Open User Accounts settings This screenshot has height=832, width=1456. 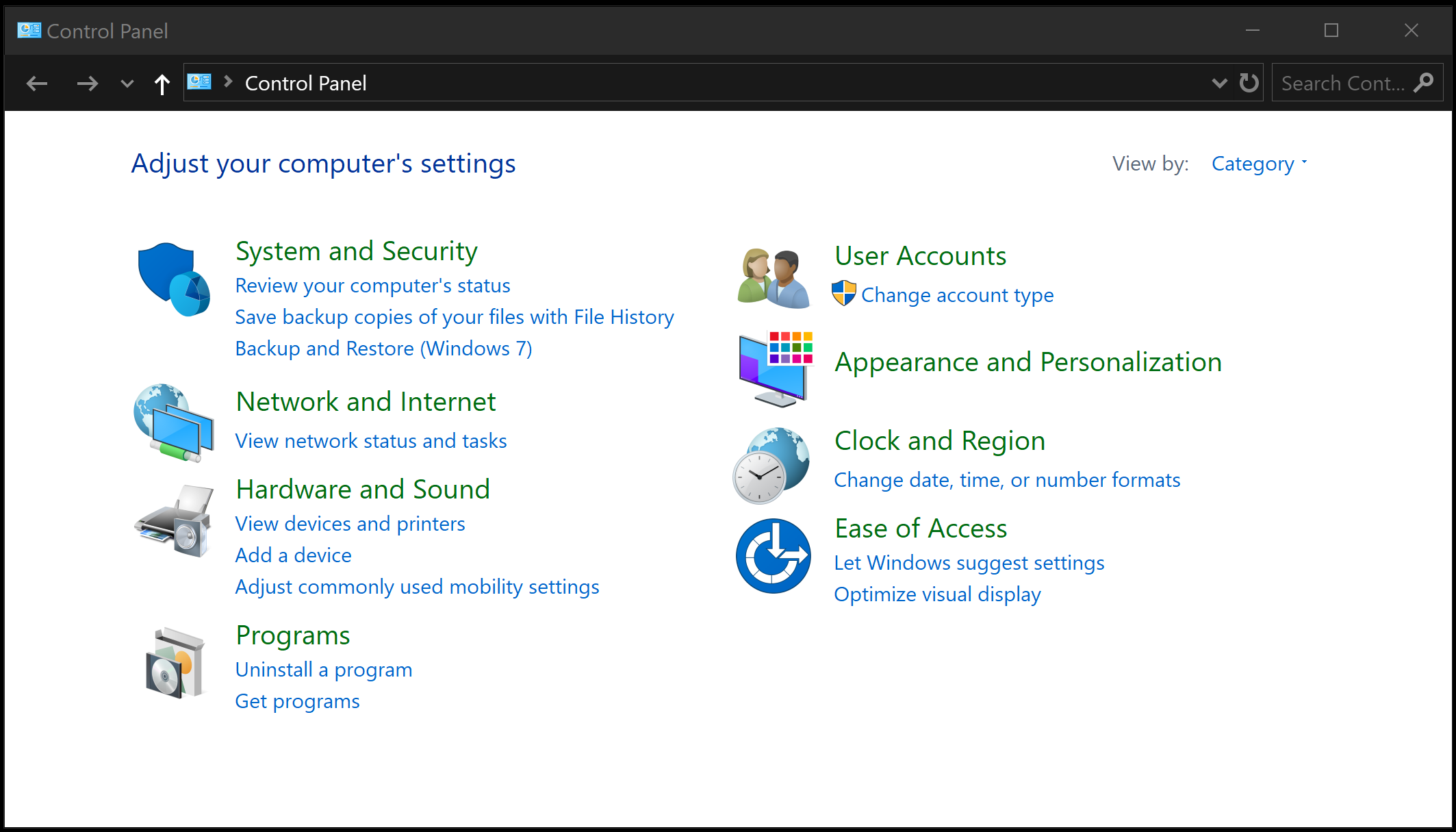point(920,256)
